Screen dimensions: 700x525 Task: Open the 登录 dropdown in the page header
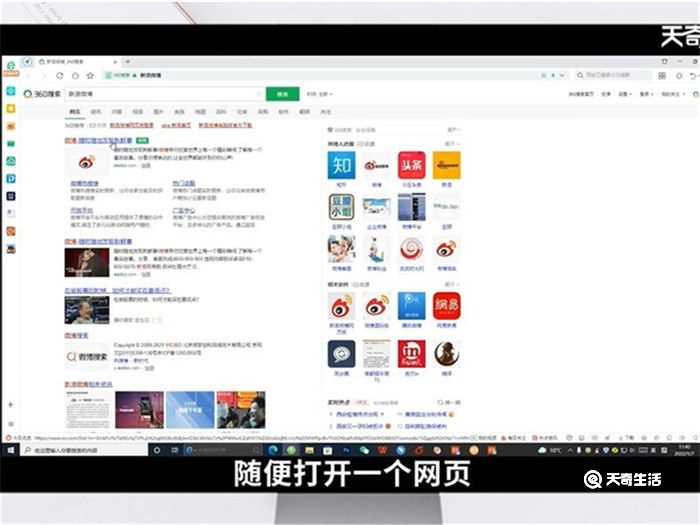point(646,94)
